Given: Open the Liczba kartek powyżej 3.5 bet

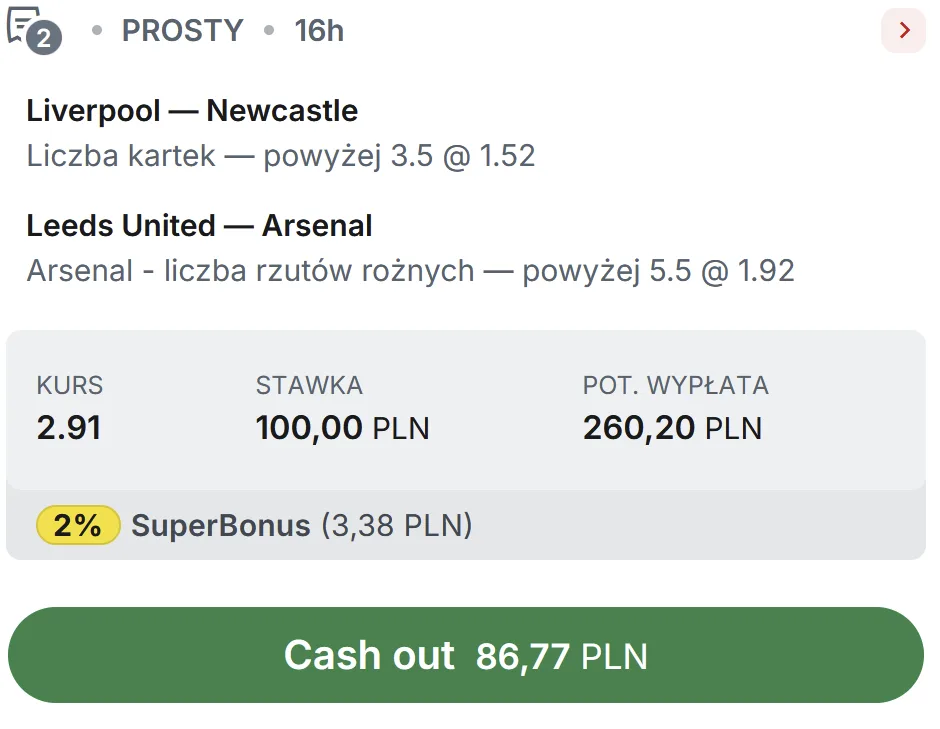Looking at the screenshot, I should (x=280, y=156).
